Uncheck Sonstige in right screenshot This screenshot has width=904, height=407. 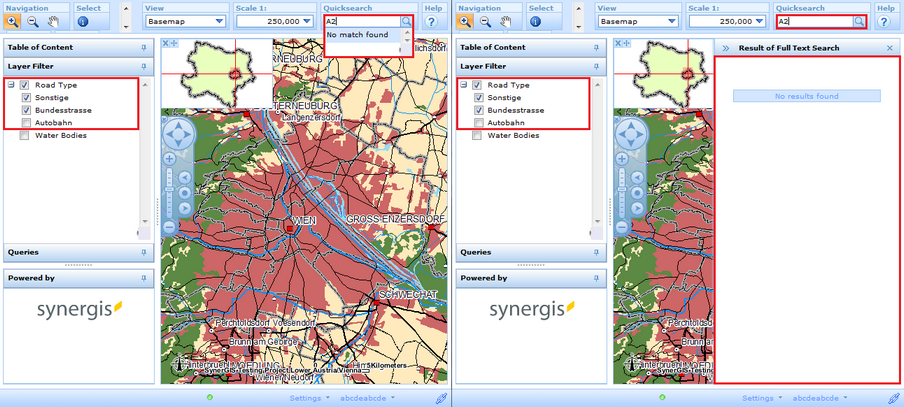click(478, 97)
